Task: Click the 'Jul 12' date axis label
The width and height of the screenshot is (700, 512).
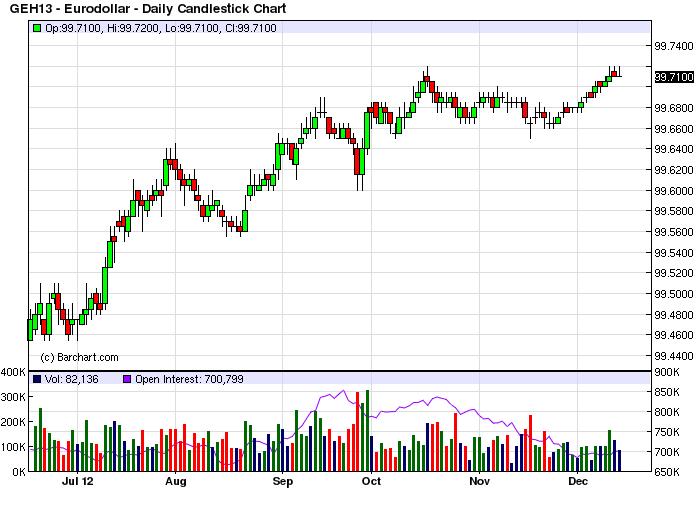Action: point(78,481)
